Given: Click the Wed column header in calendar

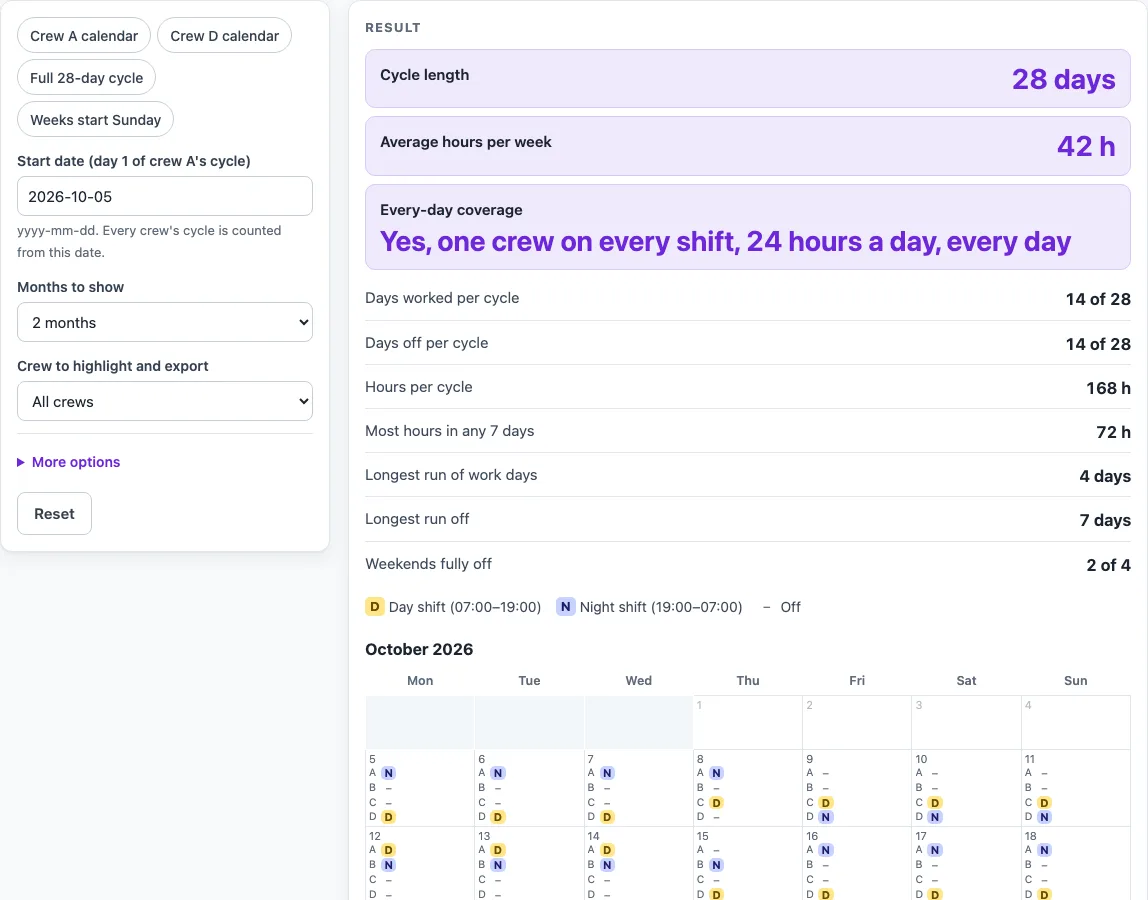Looking at the screenshot, I should point(638,680).
